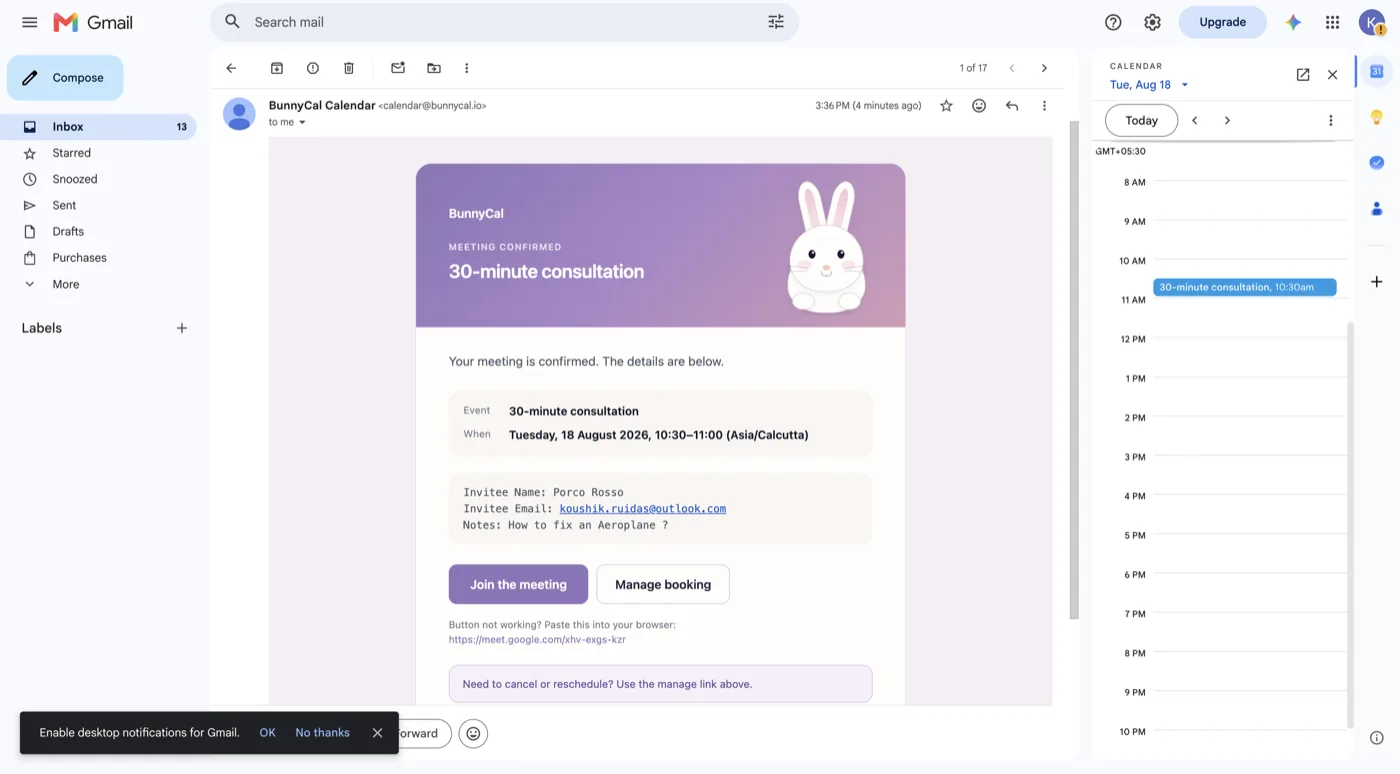This screenshot has height=774, width=1400.
Task: Open the Google account avatar
Action: (x=1371, y=22)
